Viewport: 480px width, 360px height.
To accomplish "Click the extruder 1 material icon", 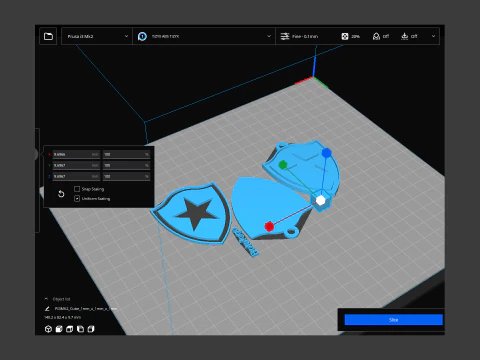I will (x=142, y=36).
